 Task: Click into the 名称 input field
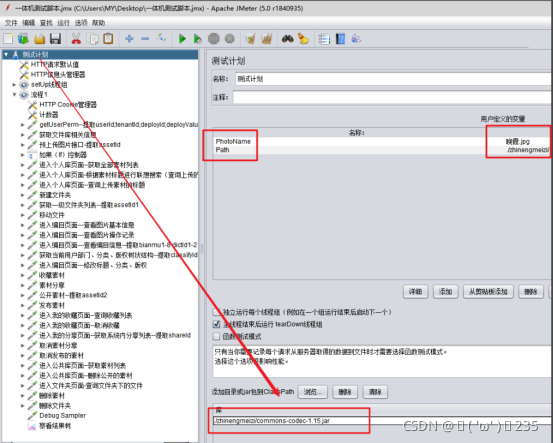[x=393, y=79]
